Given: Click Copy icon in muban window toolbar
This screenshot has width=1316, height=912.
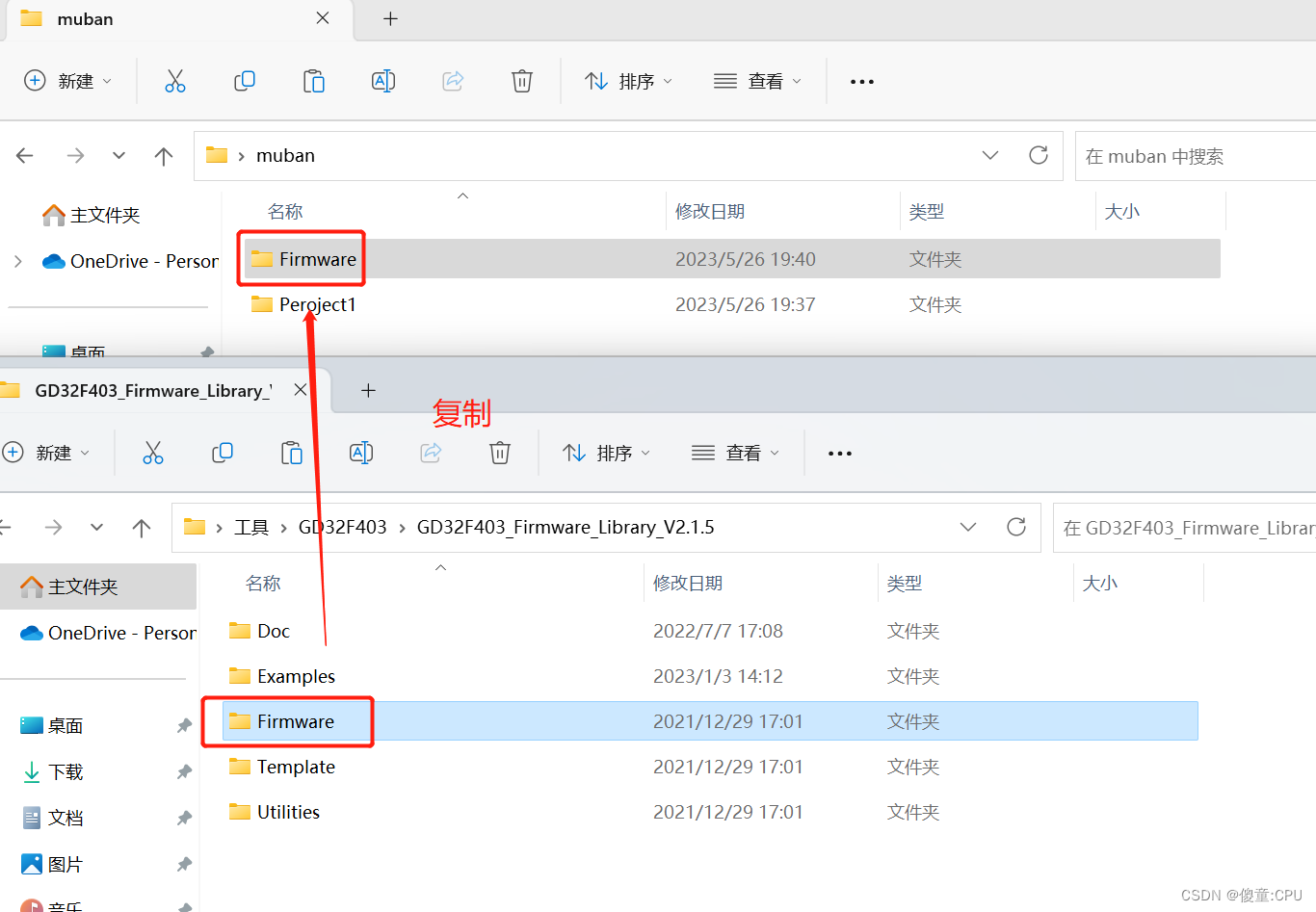Looking at the screenshot, I should click(x=245, y=81).
